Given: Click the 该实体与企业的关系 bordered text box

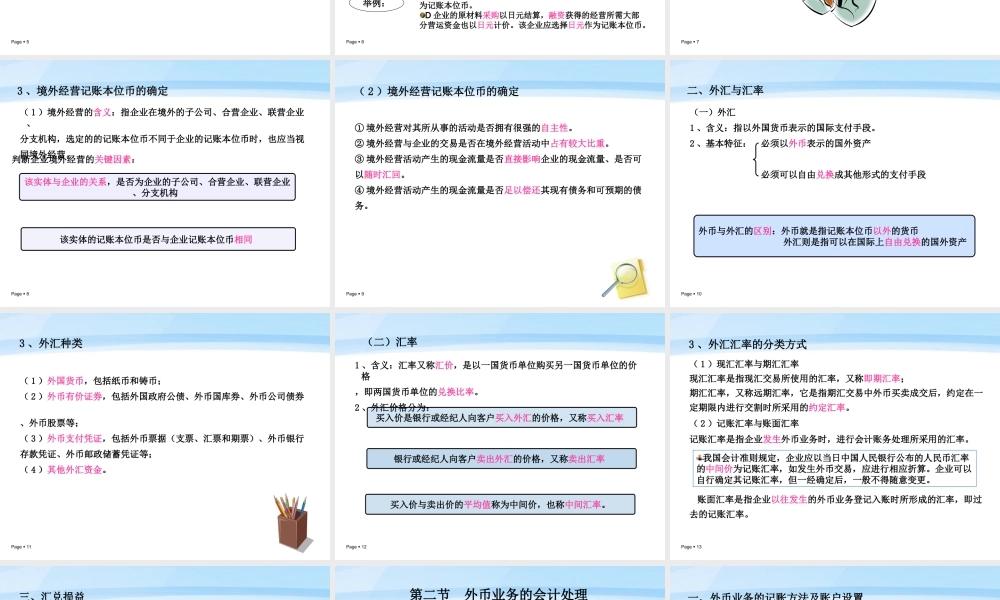Looking at the screenshot, I should 157,186.
